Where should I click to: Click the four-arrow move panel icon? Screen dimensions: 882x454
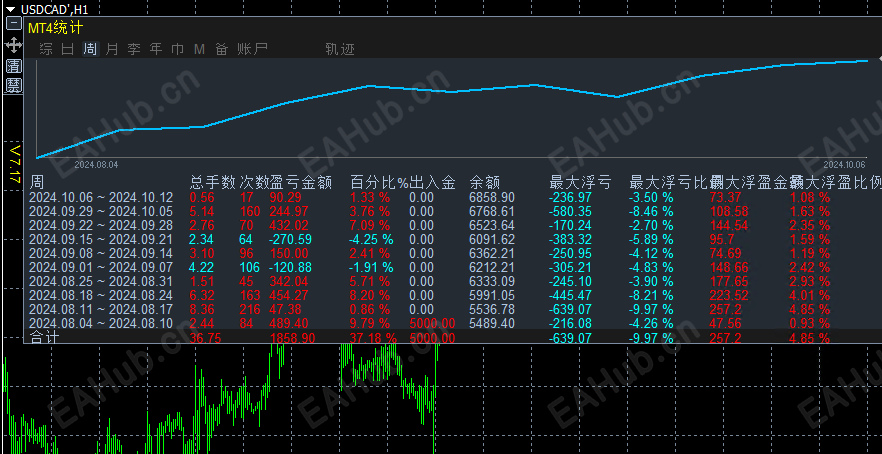pos(14,45)
